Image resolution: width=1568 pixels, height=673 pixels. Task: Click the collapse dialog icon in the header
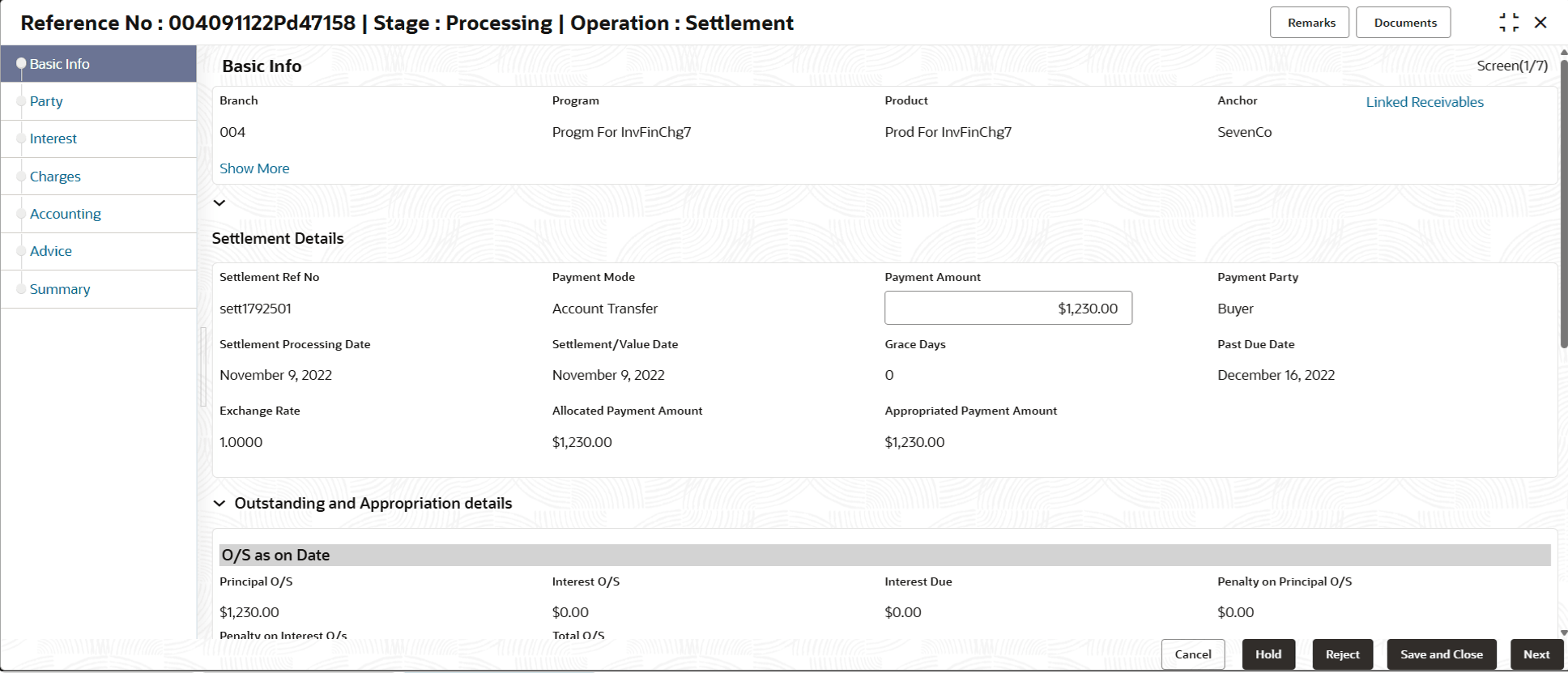1508,23
